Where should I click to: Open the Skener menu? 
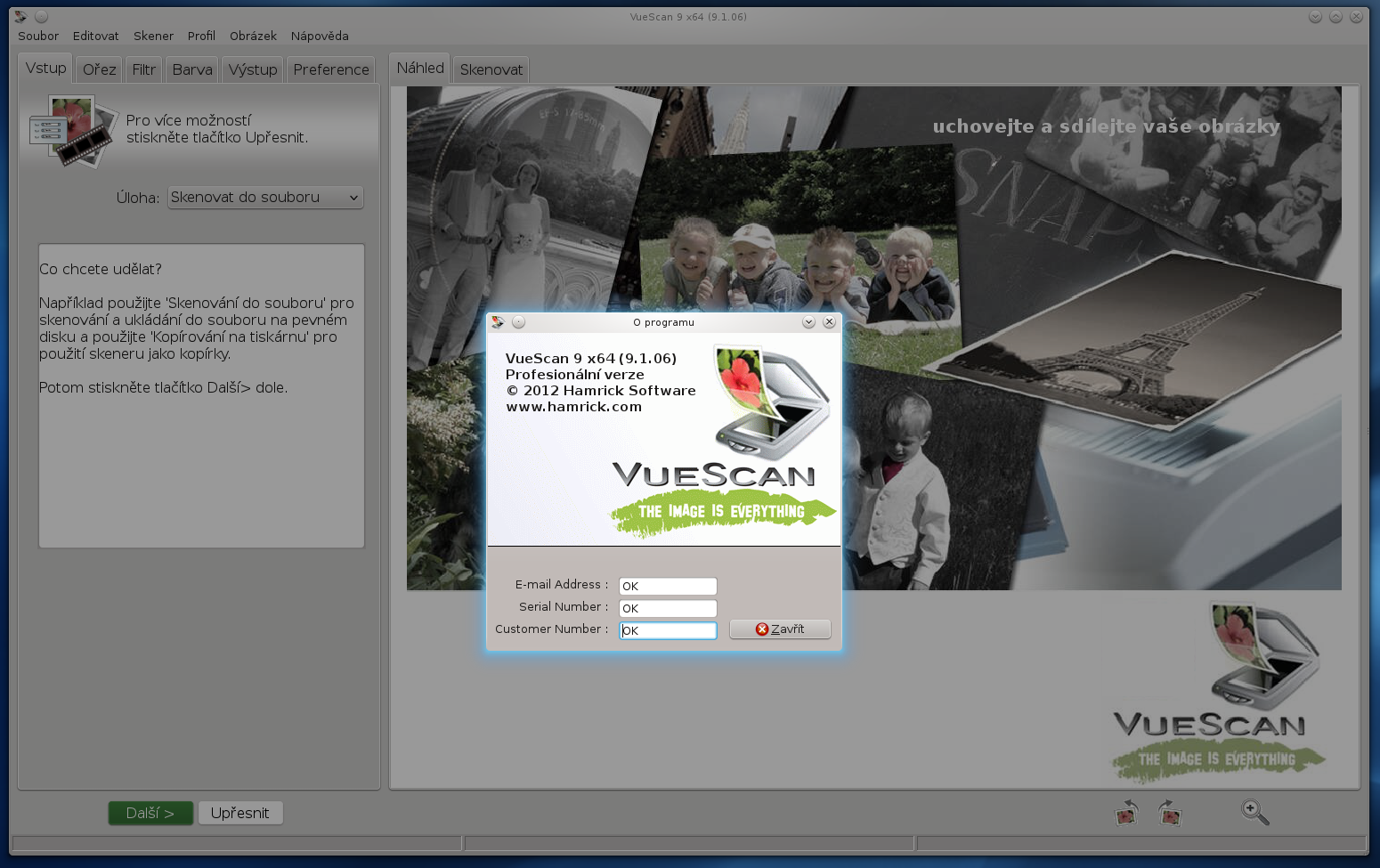[154, 37]
